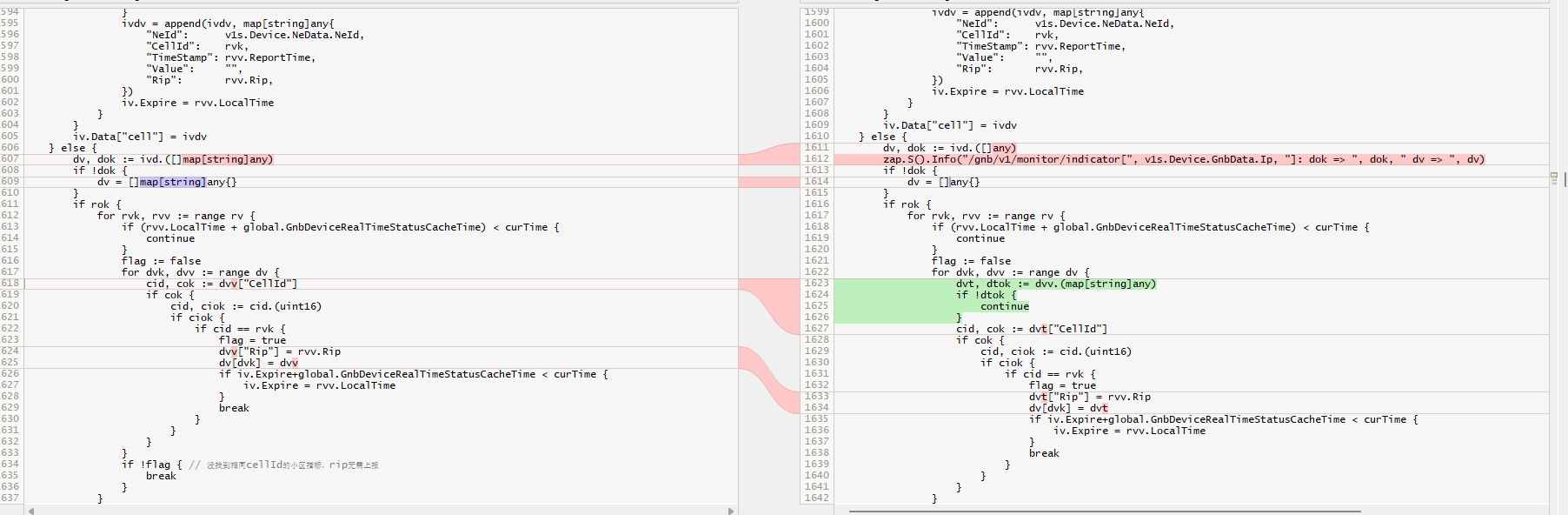Click line number 1634 in right gutter

point(816,408)
